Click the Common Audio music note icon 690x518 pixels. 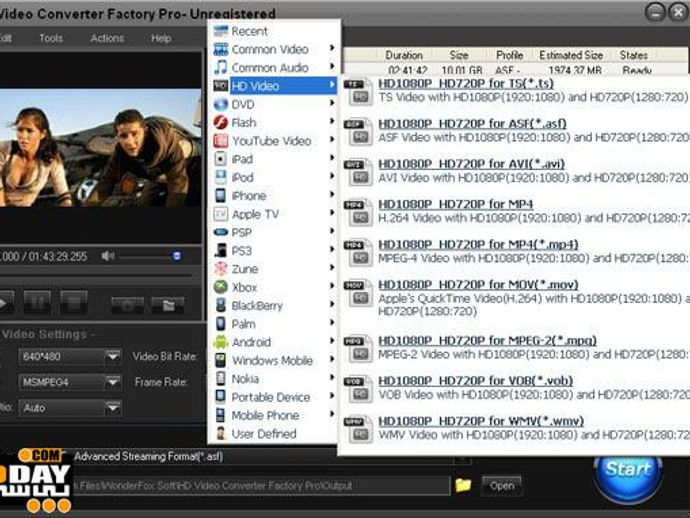tap(220, 67)
